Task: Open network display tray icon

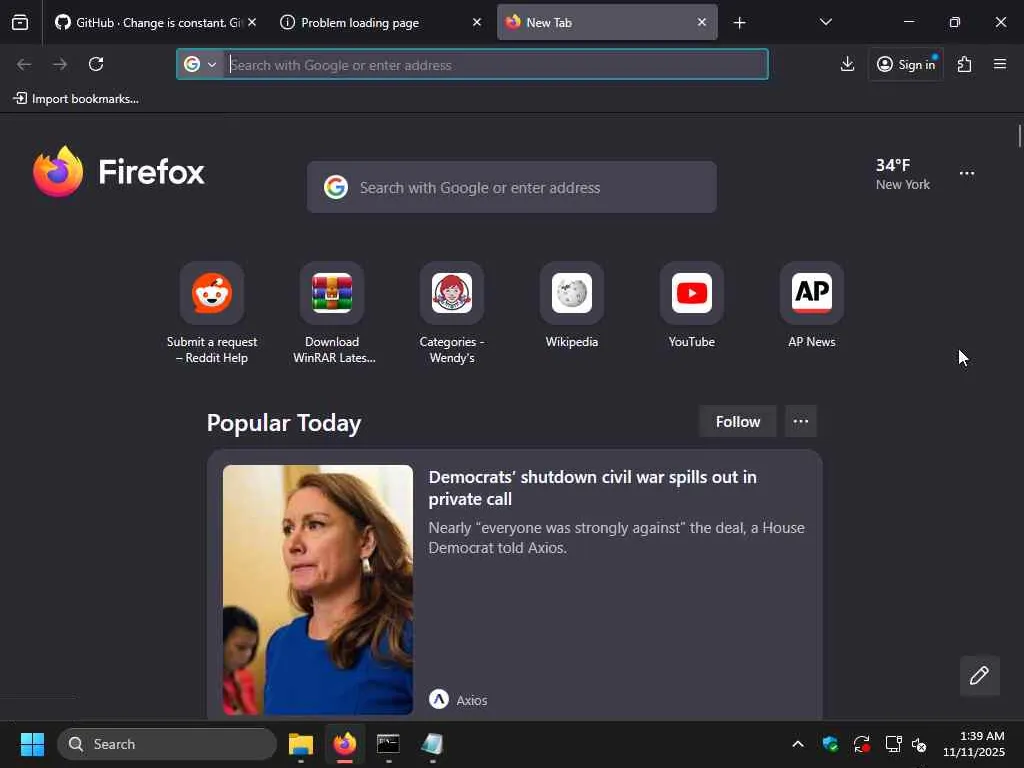Action: pyautogui.click(x=893, y=744)
